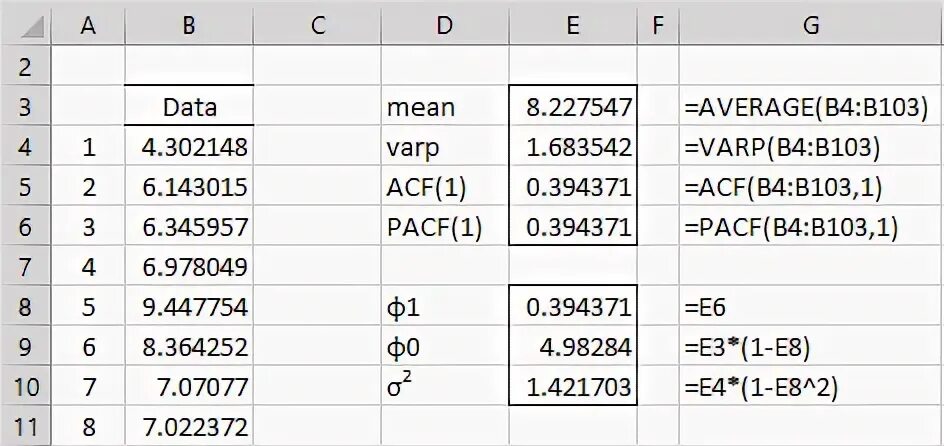
Task: Click row header 7
Action: (x=26, y=267)
